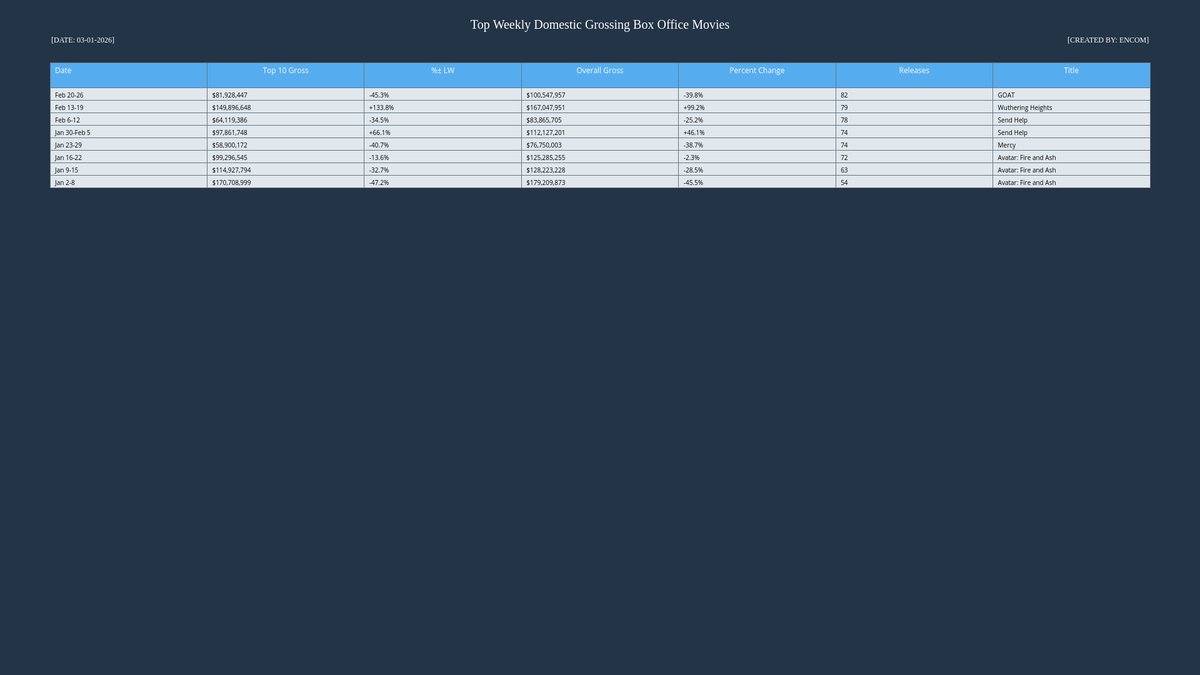Pick the -40.7% LW change cell
Screen dimensions: 1200x675
(442, 145)
